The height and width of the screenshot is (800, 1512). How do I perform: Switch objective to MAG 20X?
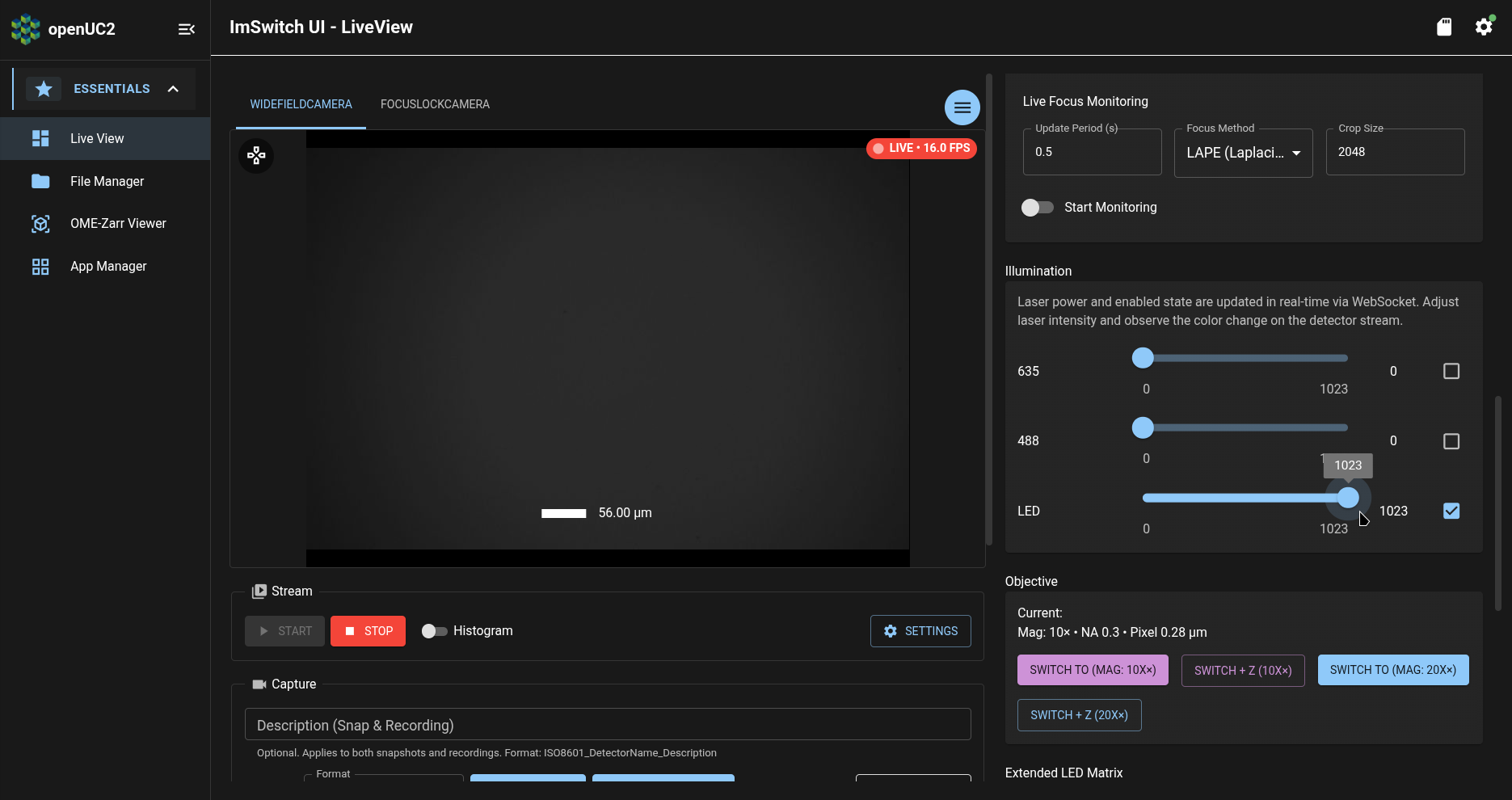[1392, 670]
